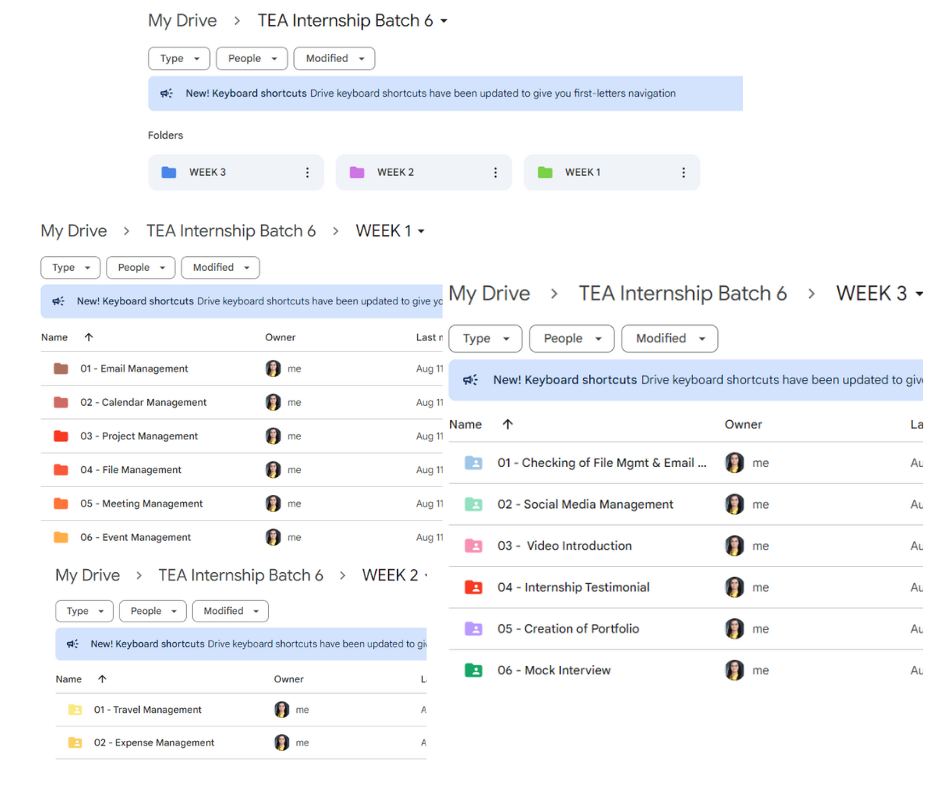Click the 04 - File Management folder icon
Viewport: 940px width, 788px height.
(x=61, y=470)
